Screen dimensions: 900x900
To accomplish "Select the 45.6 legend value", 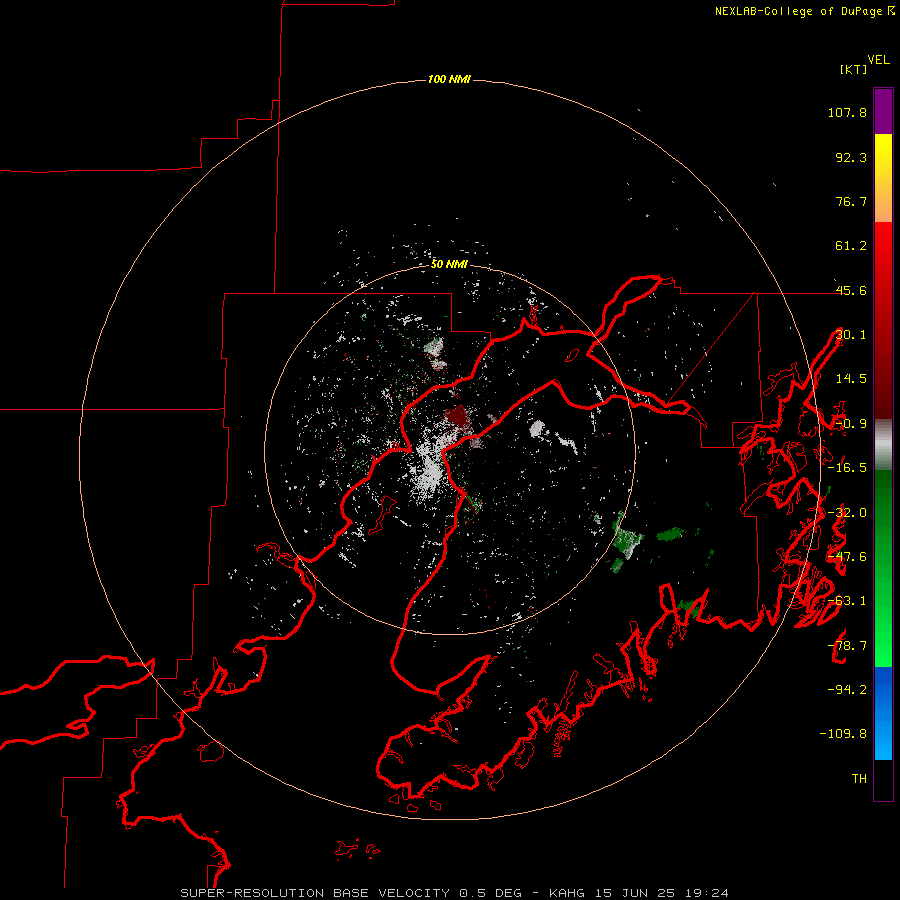I will tap(851, 290).
